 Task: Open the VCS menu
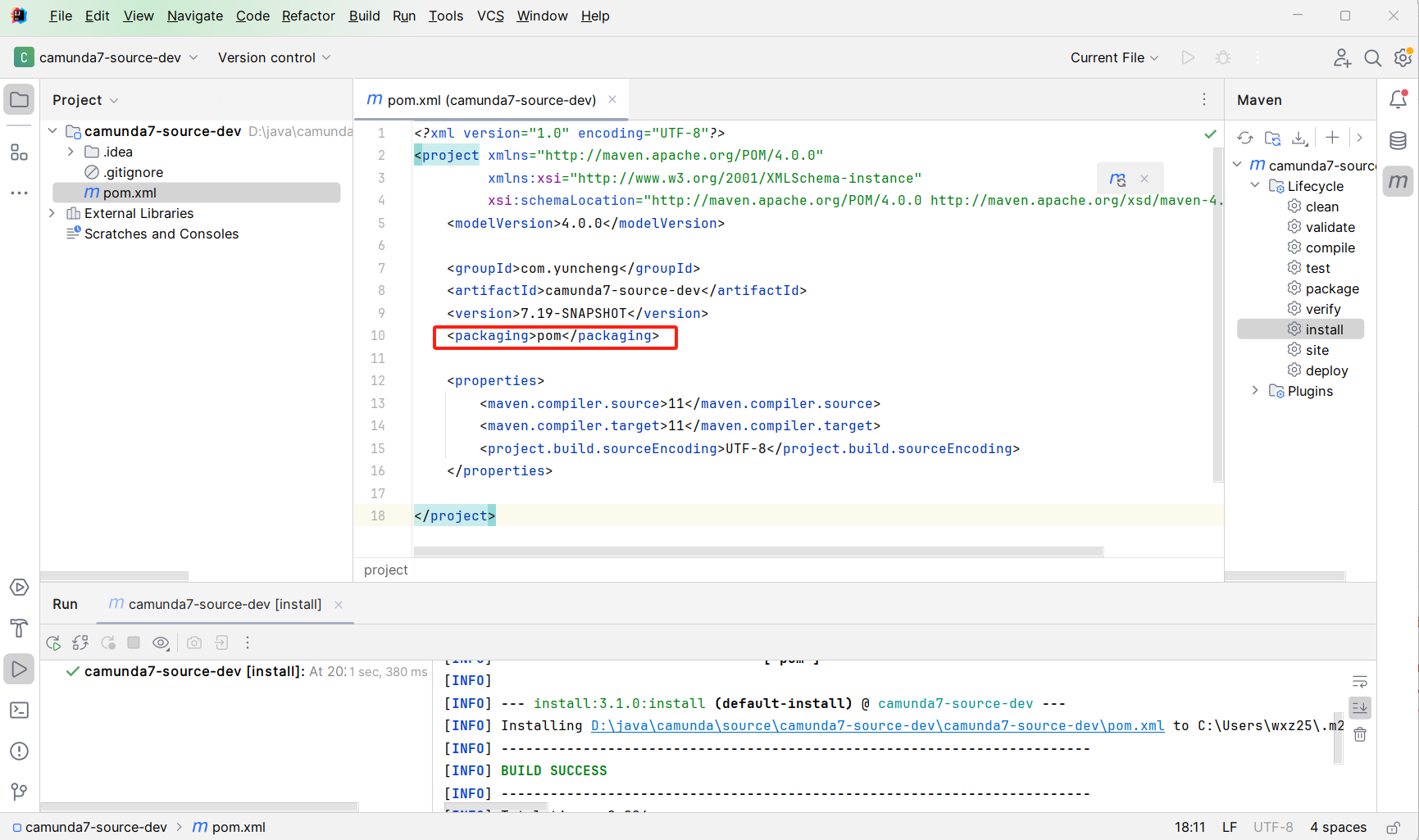coord(490,16)
